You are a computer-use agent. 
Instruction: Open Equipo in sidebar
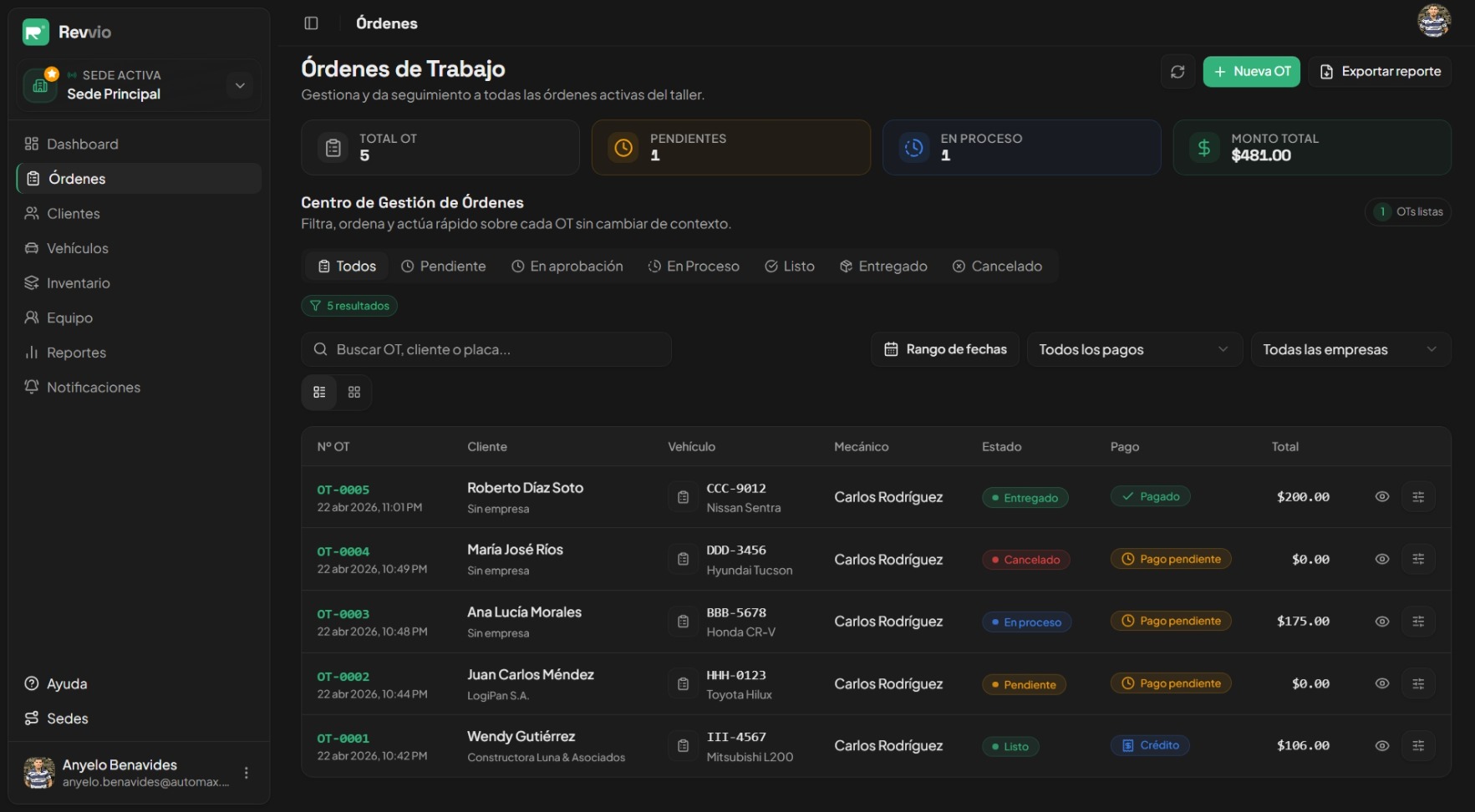coord(139,317)
